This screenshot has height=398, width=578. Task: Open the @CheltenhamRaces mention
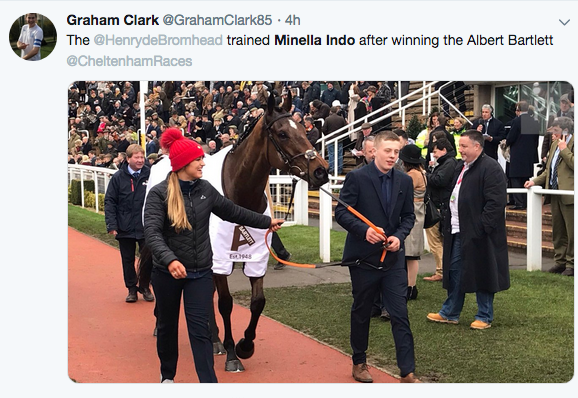click(129, 61)
